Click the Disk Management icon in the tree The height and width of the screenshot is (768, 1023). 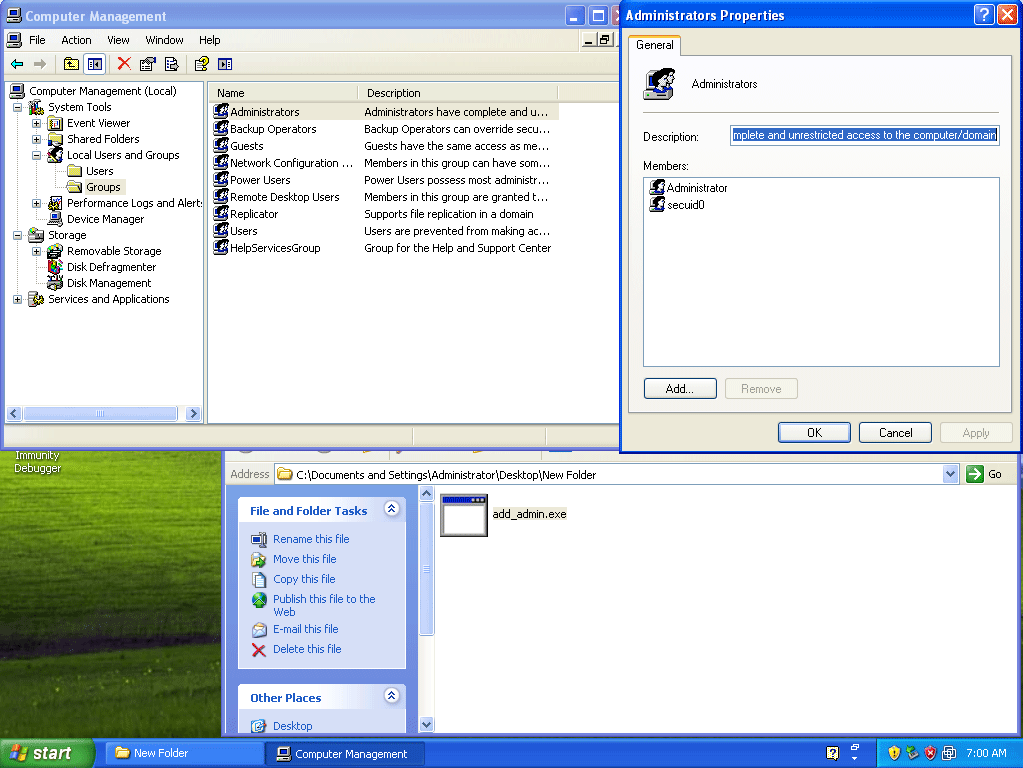pos(55,283)
